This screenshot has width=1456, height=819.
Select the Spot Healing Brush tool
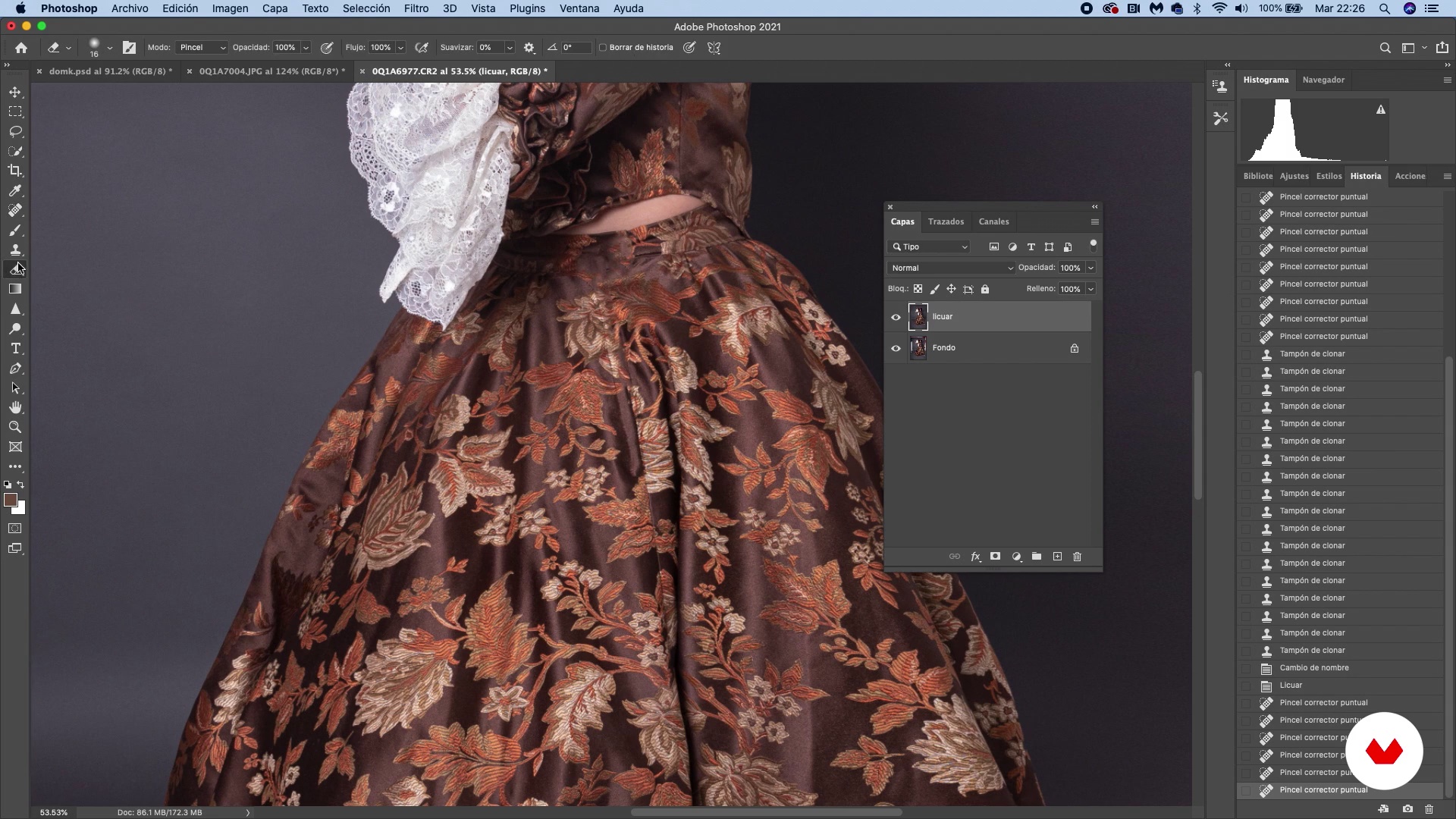click(15, 210)
